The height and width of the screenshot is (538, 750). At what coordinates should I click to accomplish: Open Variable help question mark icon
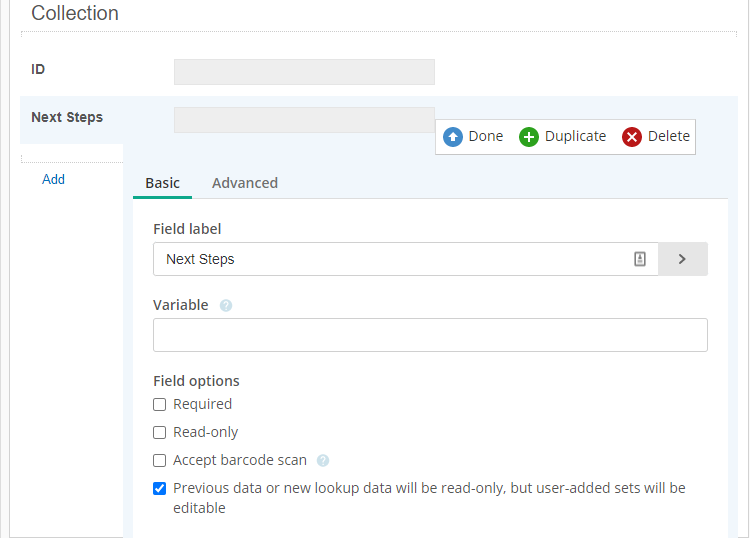(x=226, y=306)
